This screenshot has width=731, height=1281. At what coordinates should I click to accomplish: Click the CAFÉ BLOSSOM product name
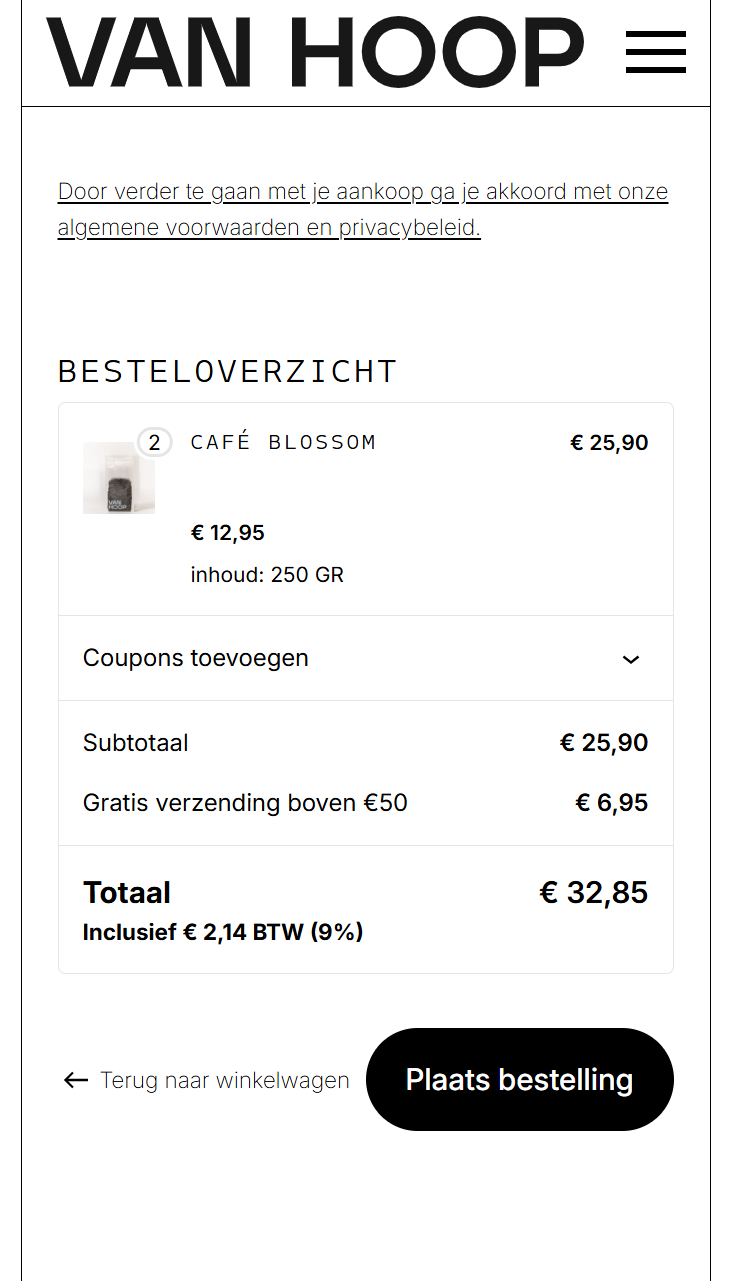pos(283,442)
